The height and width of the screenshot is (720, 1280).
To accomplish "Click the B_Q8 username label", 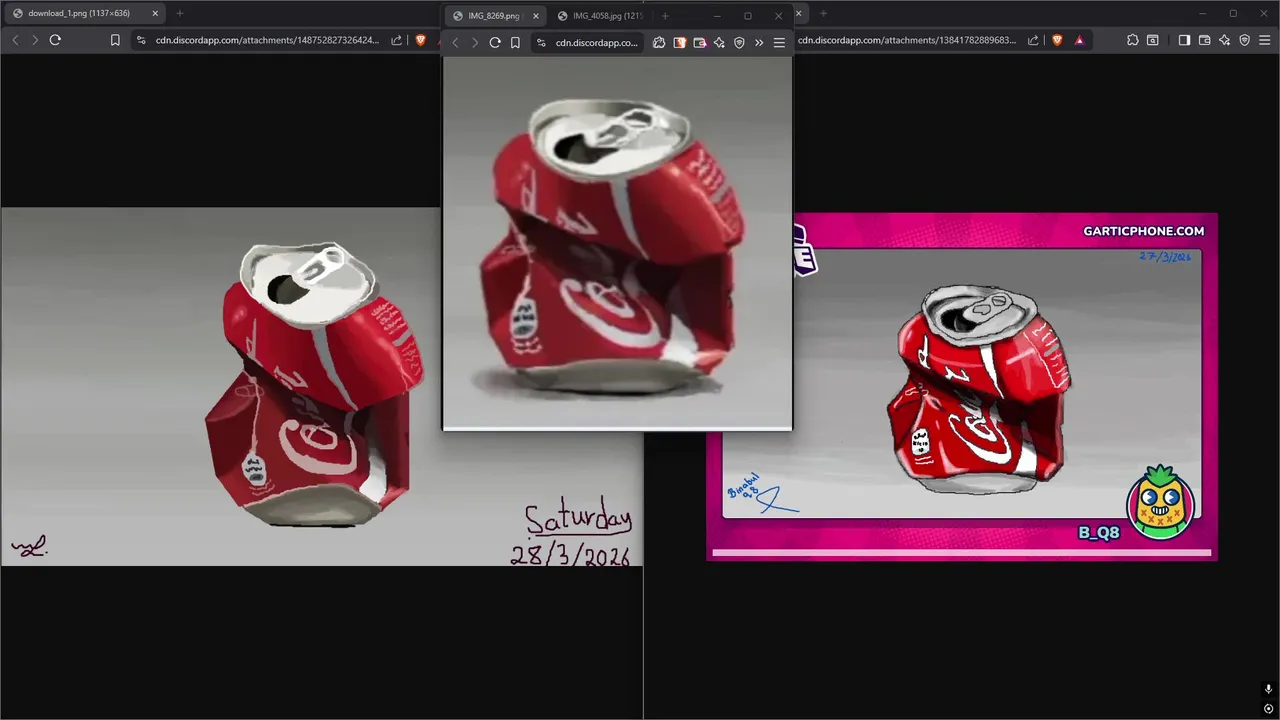I will (x=1098, y=533).
